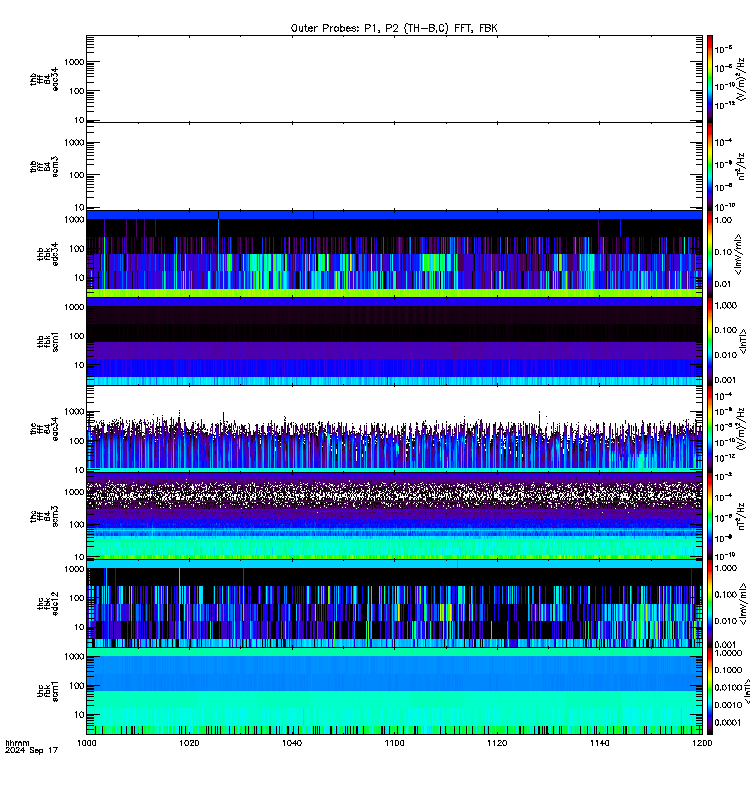
Task: Click inside the thc fff scm3 spectrogram
Action: point(394,516)
